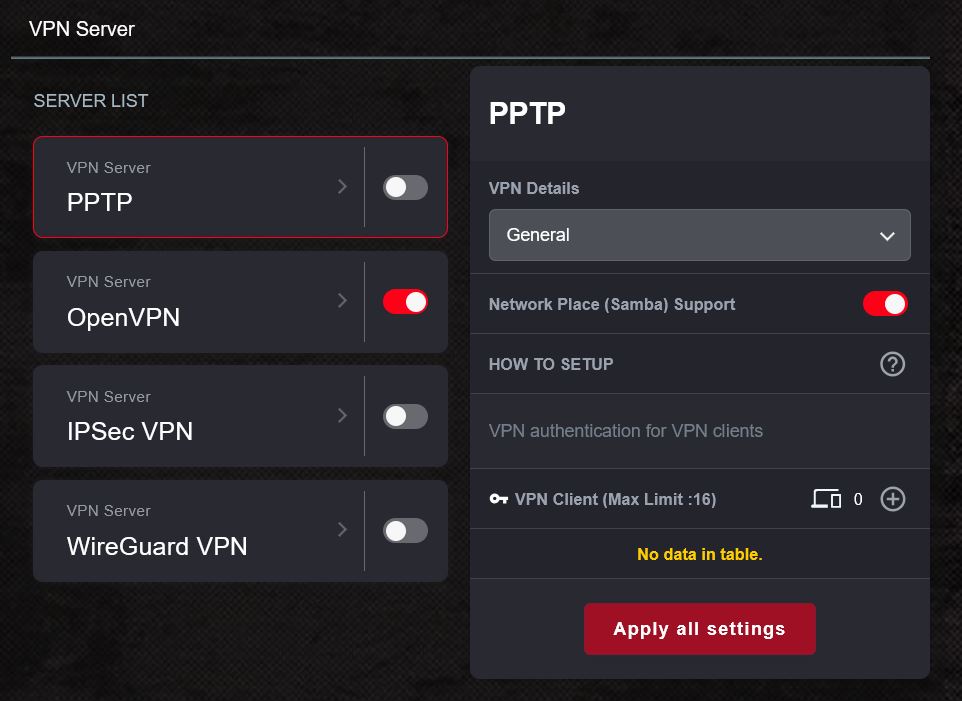This screenshot has width=962, height=701.
Task: Open the HOW TO SETUP link
Action: [x=550, y=364]
